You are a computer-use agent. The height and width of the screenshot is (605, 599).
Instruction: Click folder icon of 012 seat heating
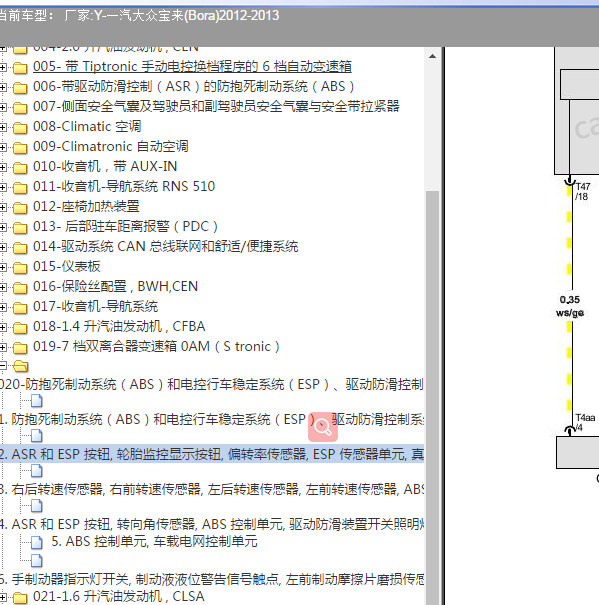(x=20, y=208)
